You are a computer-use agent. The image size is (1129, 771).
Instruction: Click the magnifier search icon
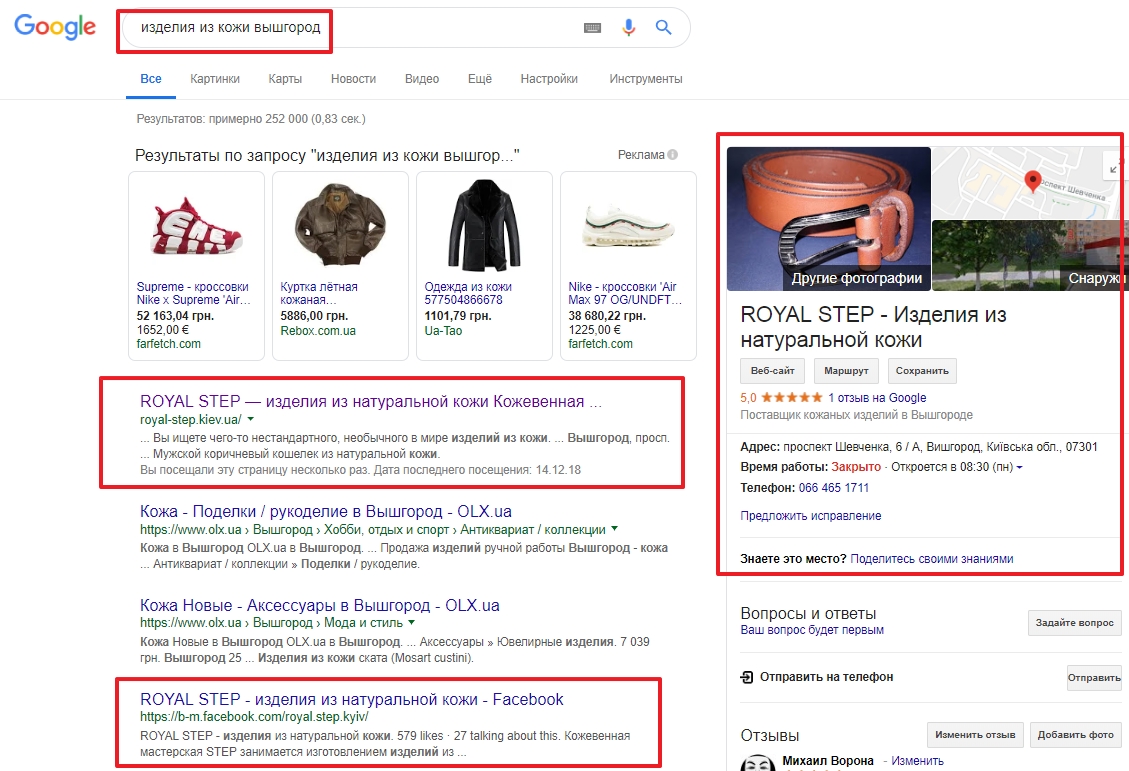[664, 27]
